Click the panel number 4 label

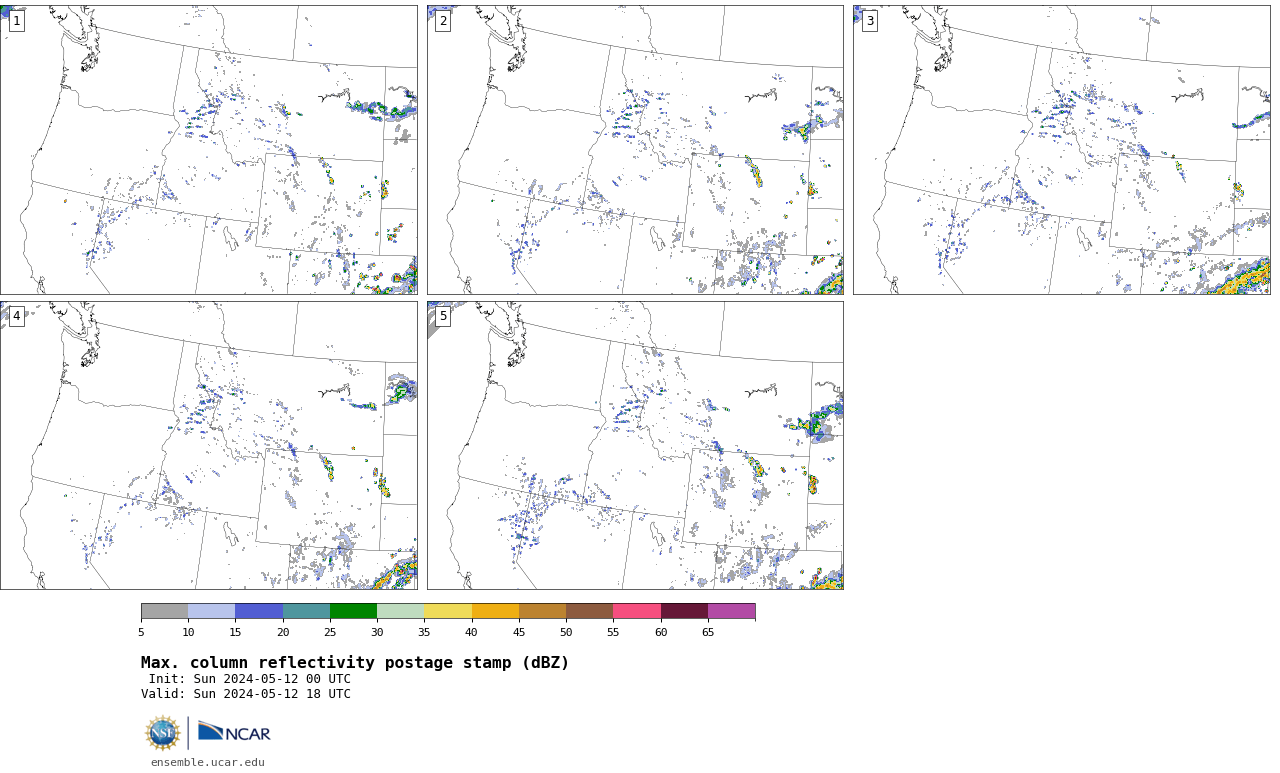point(16,316)
